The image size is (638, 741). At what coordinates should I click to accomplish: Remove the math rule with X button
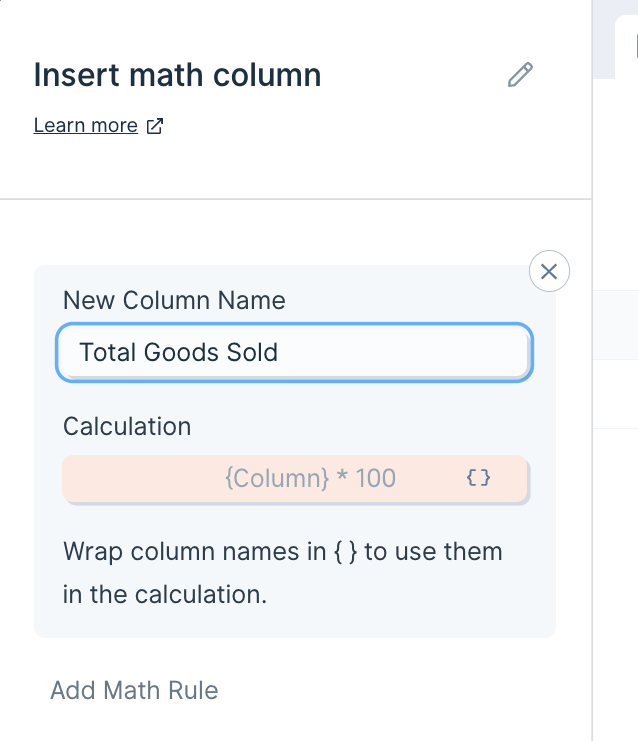[x=549, y=271]
